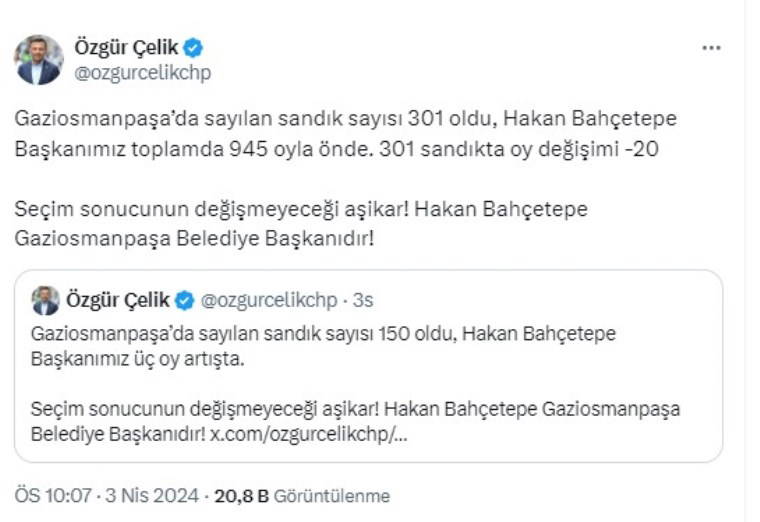Click the Özgür Çelik name in quoted tweet

point(119,300)
